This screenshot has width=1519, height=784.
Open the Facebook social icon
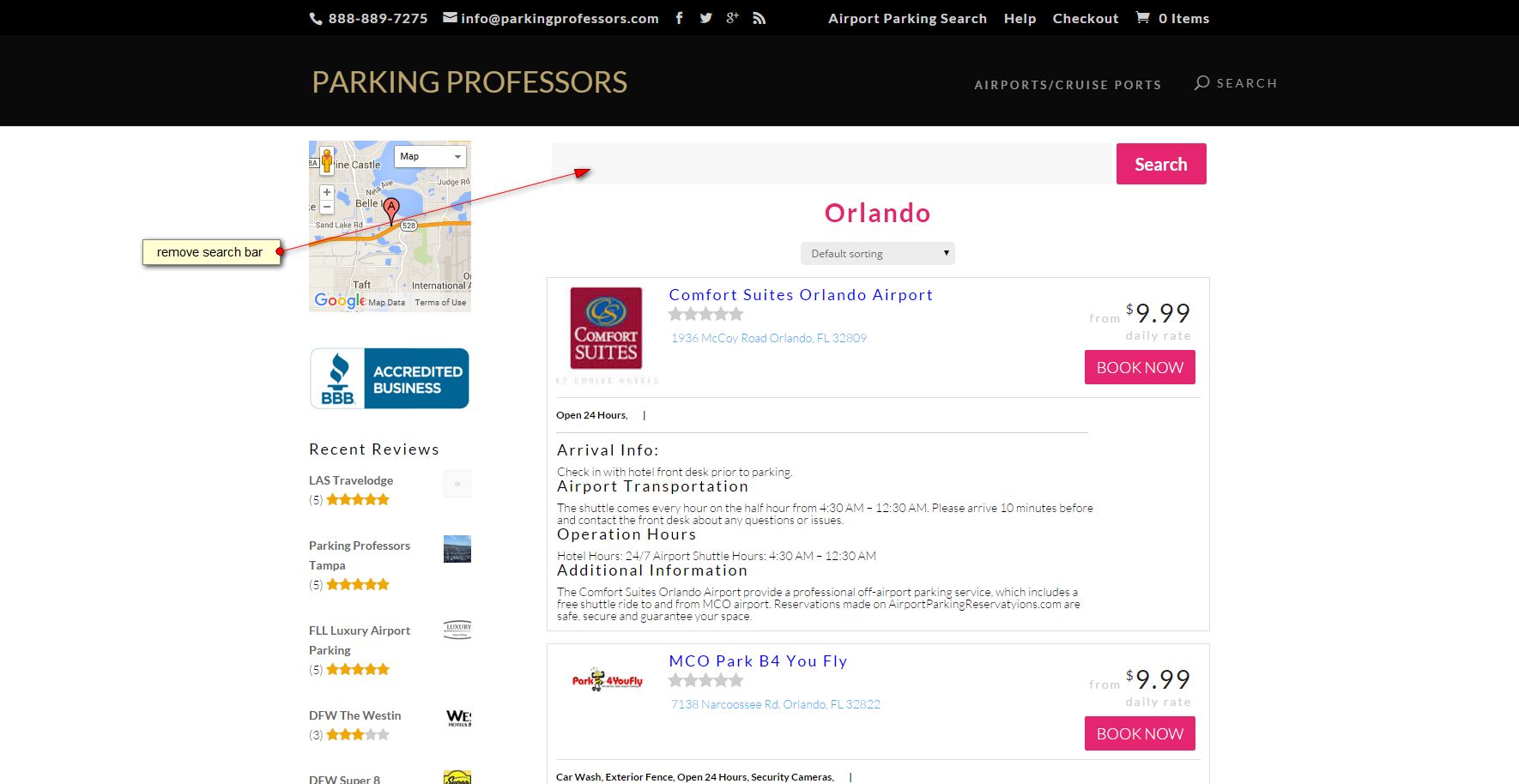pyautogui.click(x=679, y=18)
